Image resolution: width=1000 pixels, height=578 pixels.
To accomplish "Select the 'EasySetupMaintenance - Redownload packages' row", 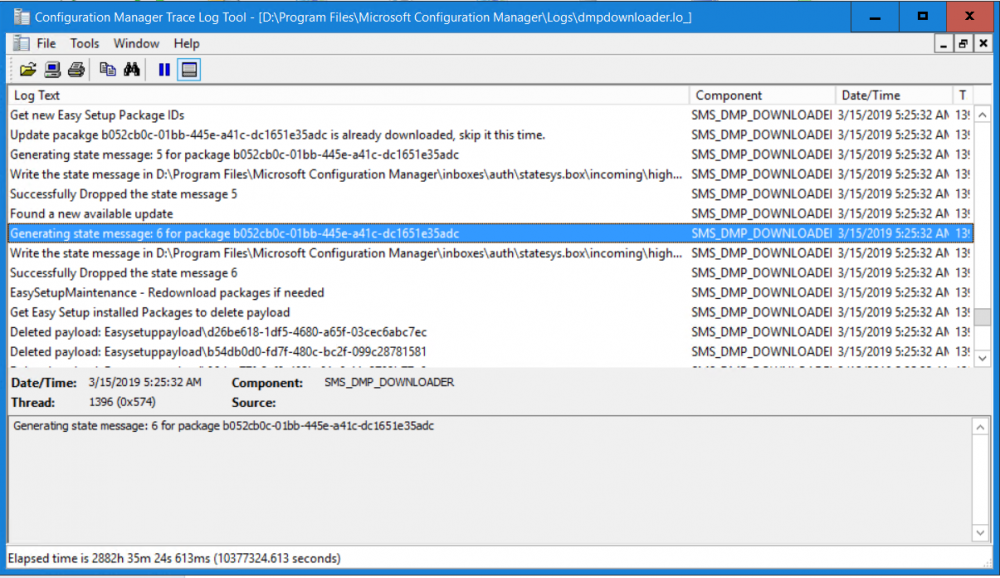I will pyautogui.click(x=490, y=293).
